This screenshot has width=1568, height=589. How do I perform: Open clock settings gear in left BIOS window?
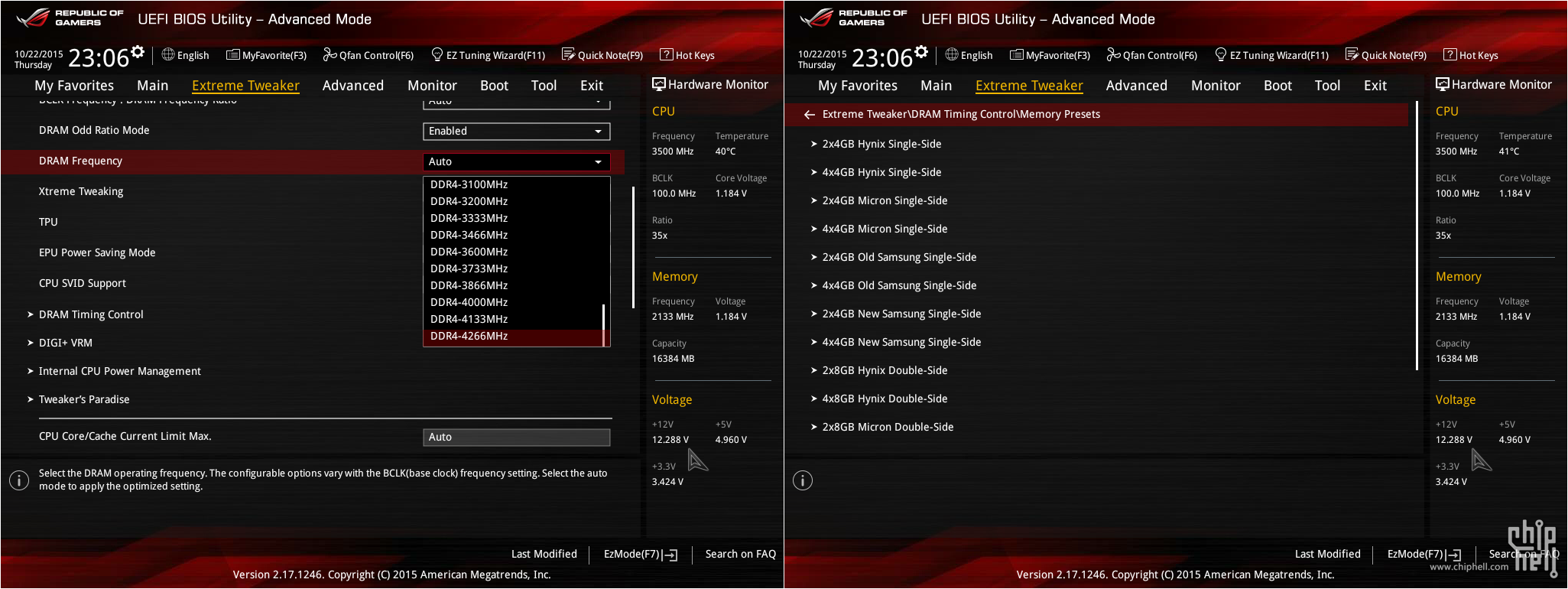point(138,52)
